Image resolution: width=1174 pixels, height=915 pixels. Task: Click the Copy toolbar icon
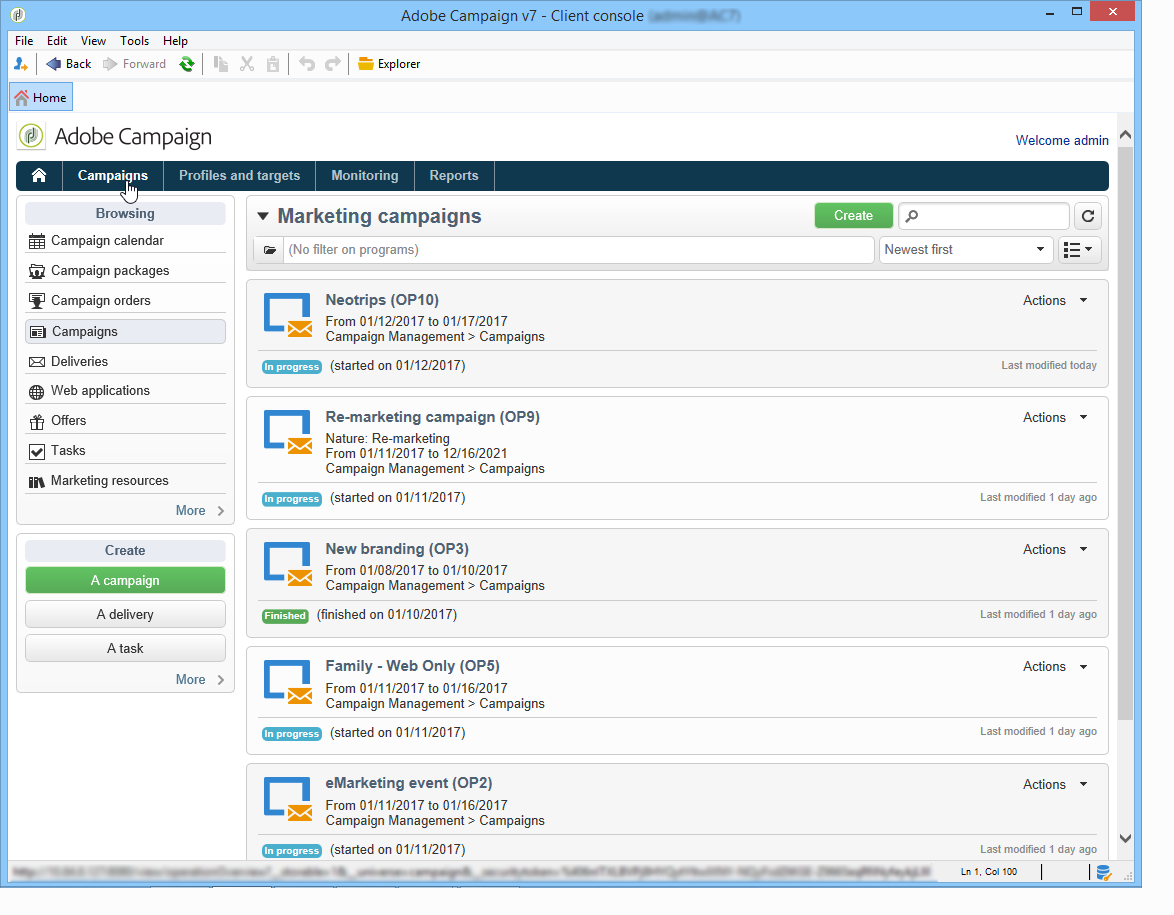point(220,64)
